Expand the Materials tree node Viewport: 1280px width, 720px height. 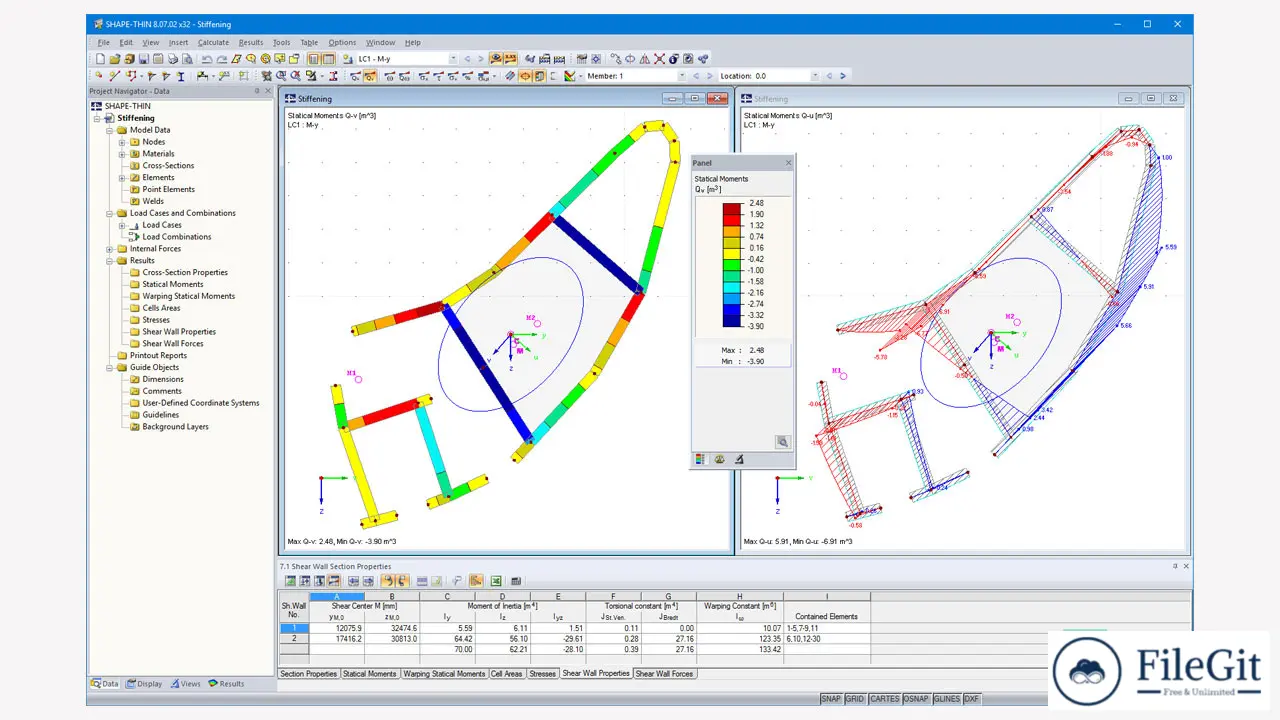122,154
